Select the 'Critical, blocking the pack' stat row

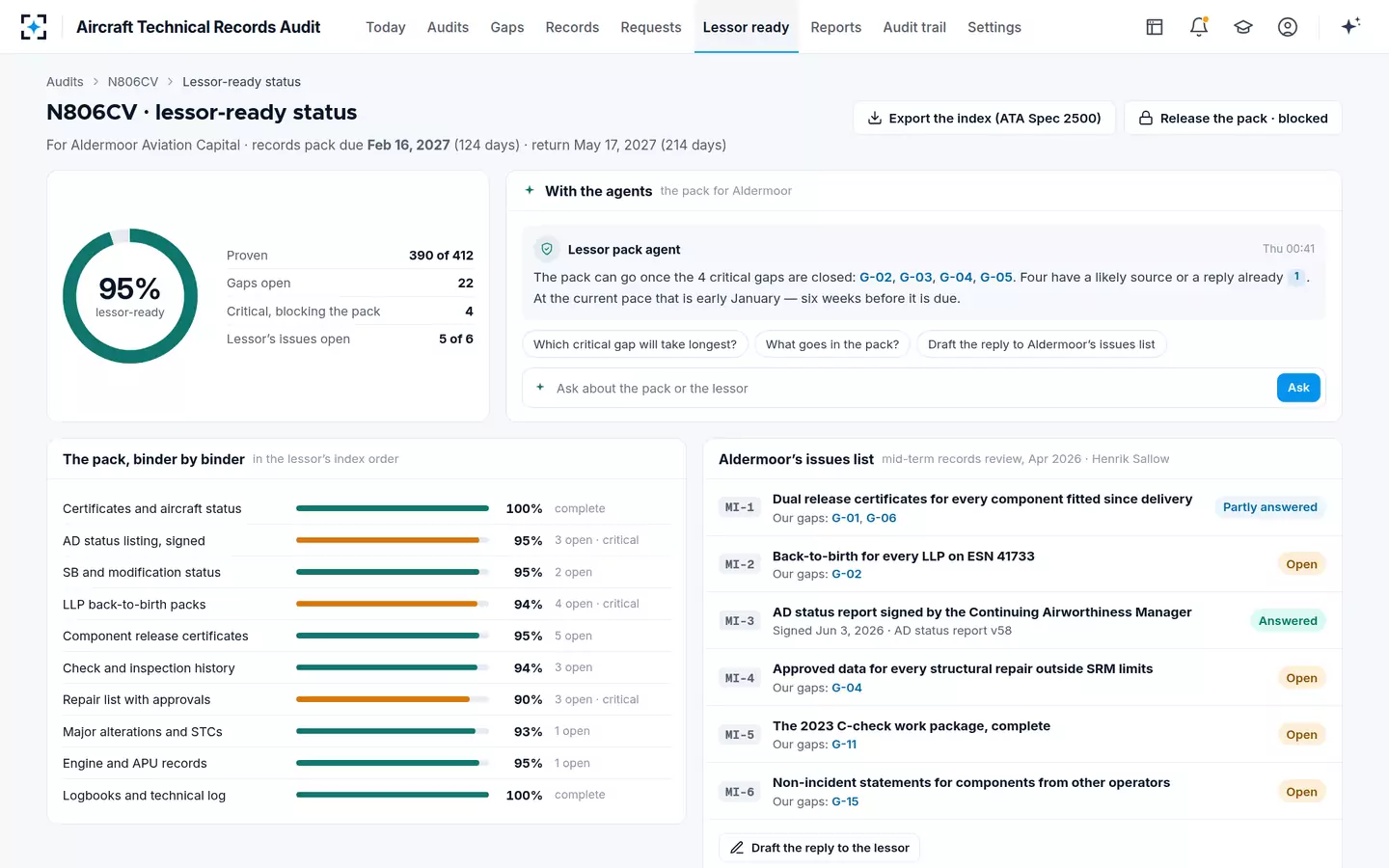350,312
